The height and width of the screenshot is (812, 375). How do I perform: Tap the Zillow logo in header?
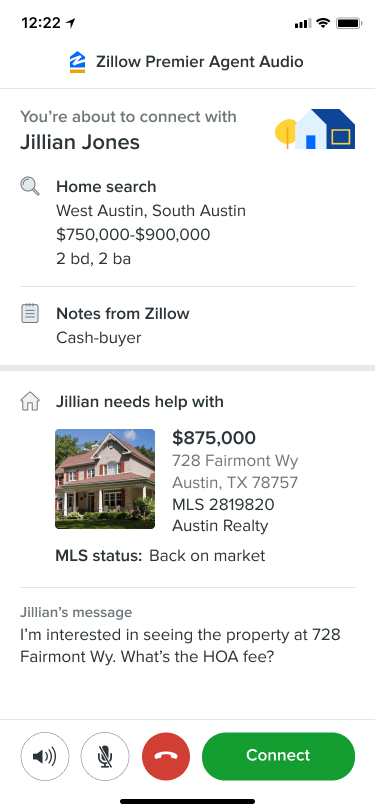tap(77, 62)
